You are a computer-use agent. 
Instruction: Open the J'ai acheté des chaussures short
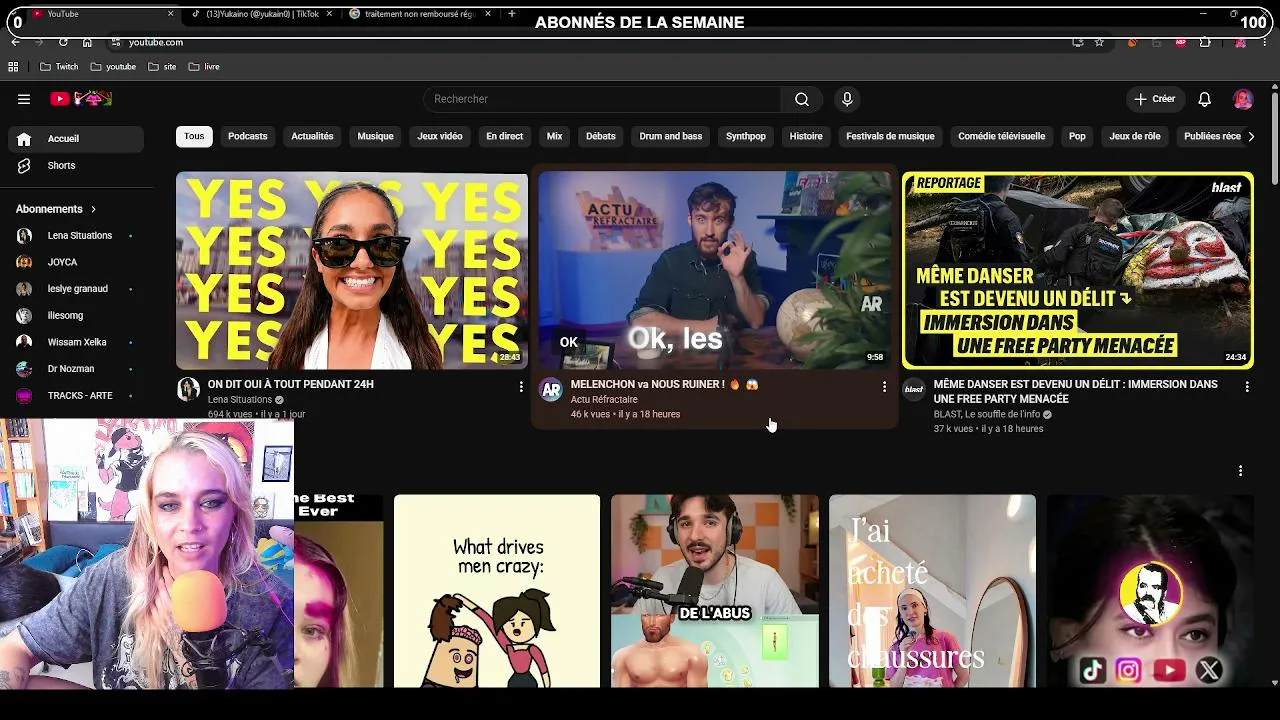coord(932,591)
